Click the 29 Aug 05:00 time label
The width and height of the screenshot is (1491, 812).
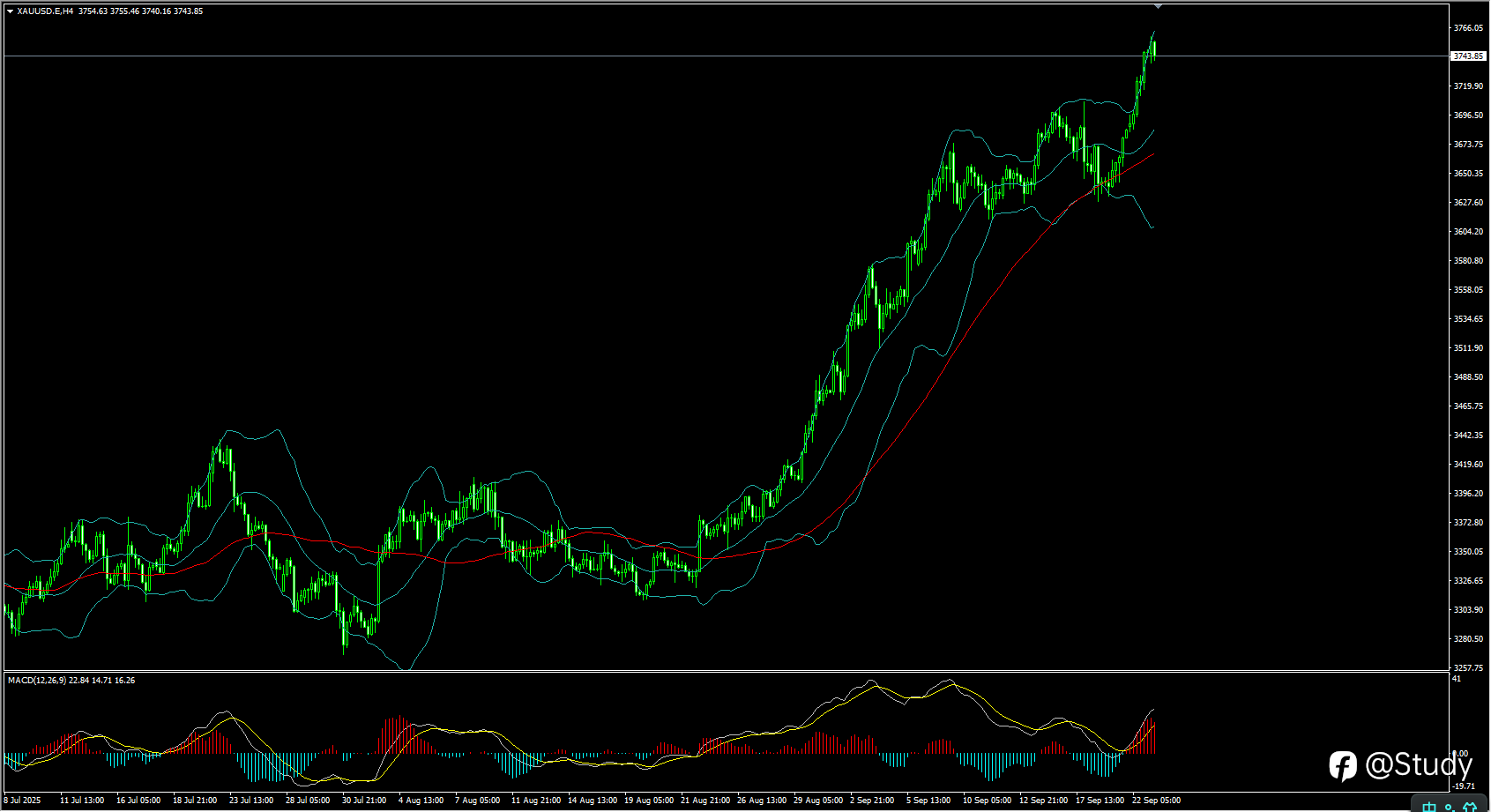pyautogui.click(x=818, y=801)
